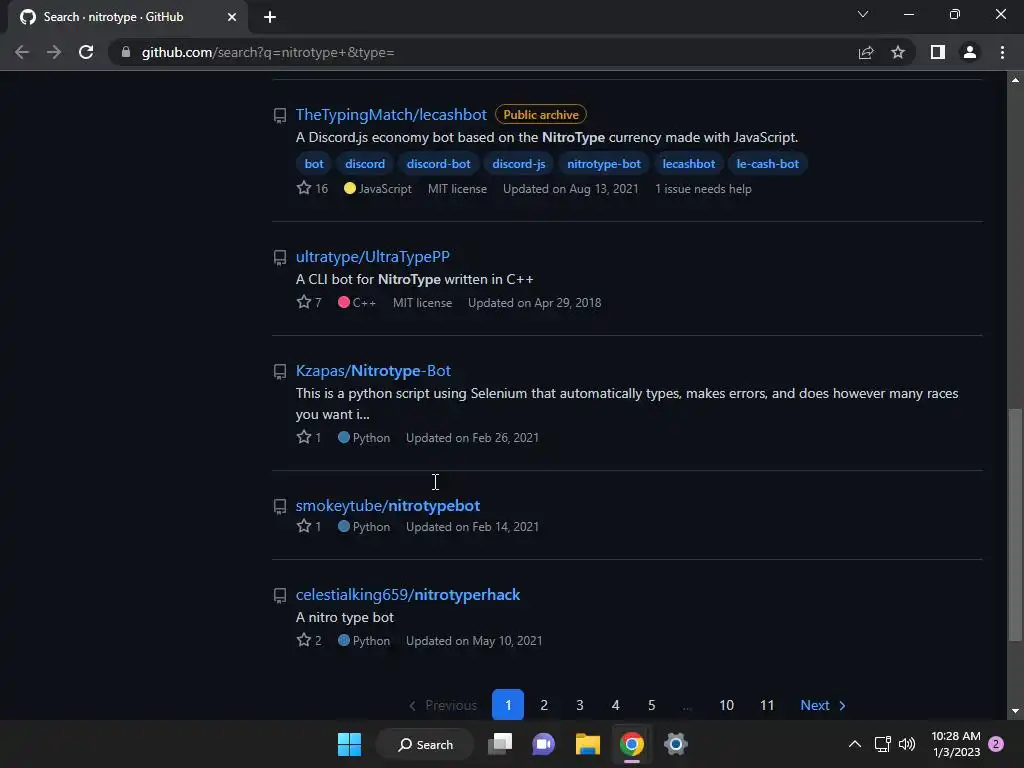Open the Windows Start menu
Viewport: 1024px width, 768px height.
coord(349,744)
